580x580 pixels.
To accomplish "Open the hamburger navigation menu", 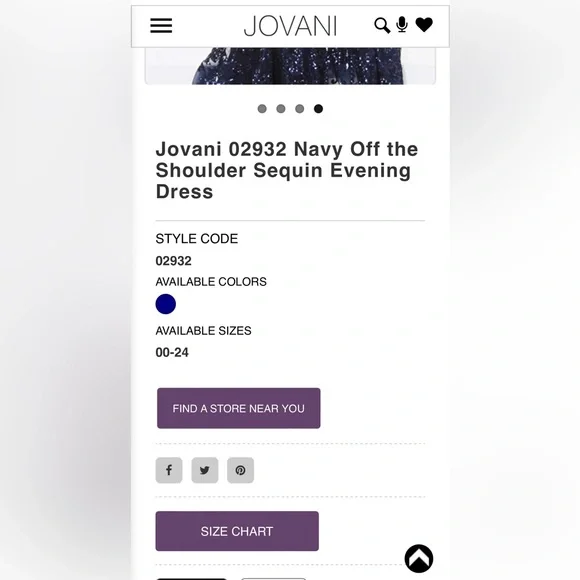I will pyautogui.click(x=161, y=26).
